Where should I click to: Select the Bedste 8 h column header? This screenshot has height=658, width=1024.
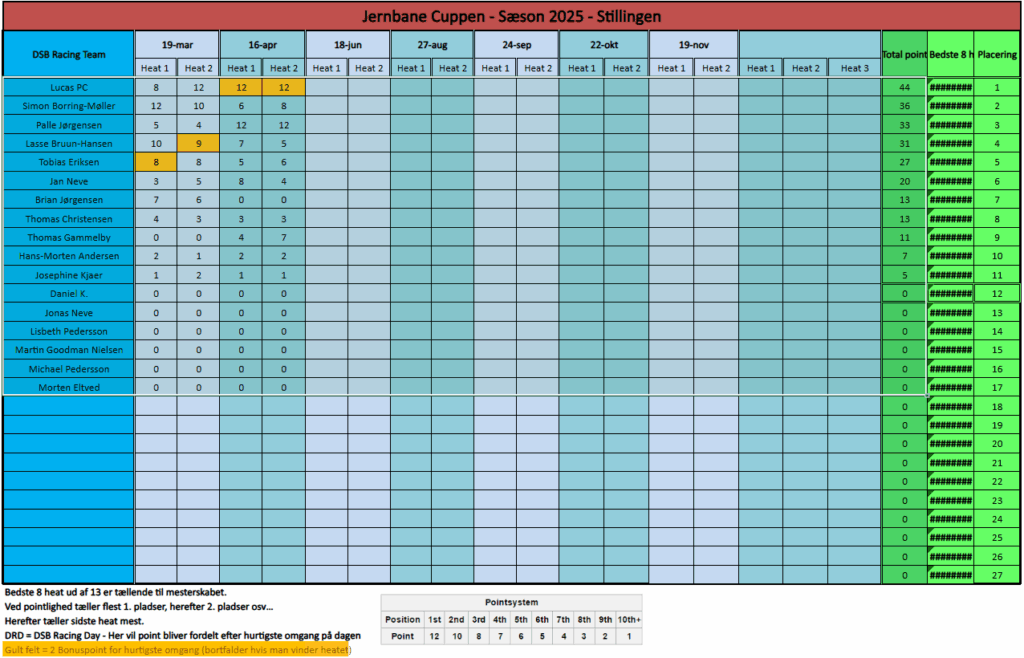coord(951,54)
